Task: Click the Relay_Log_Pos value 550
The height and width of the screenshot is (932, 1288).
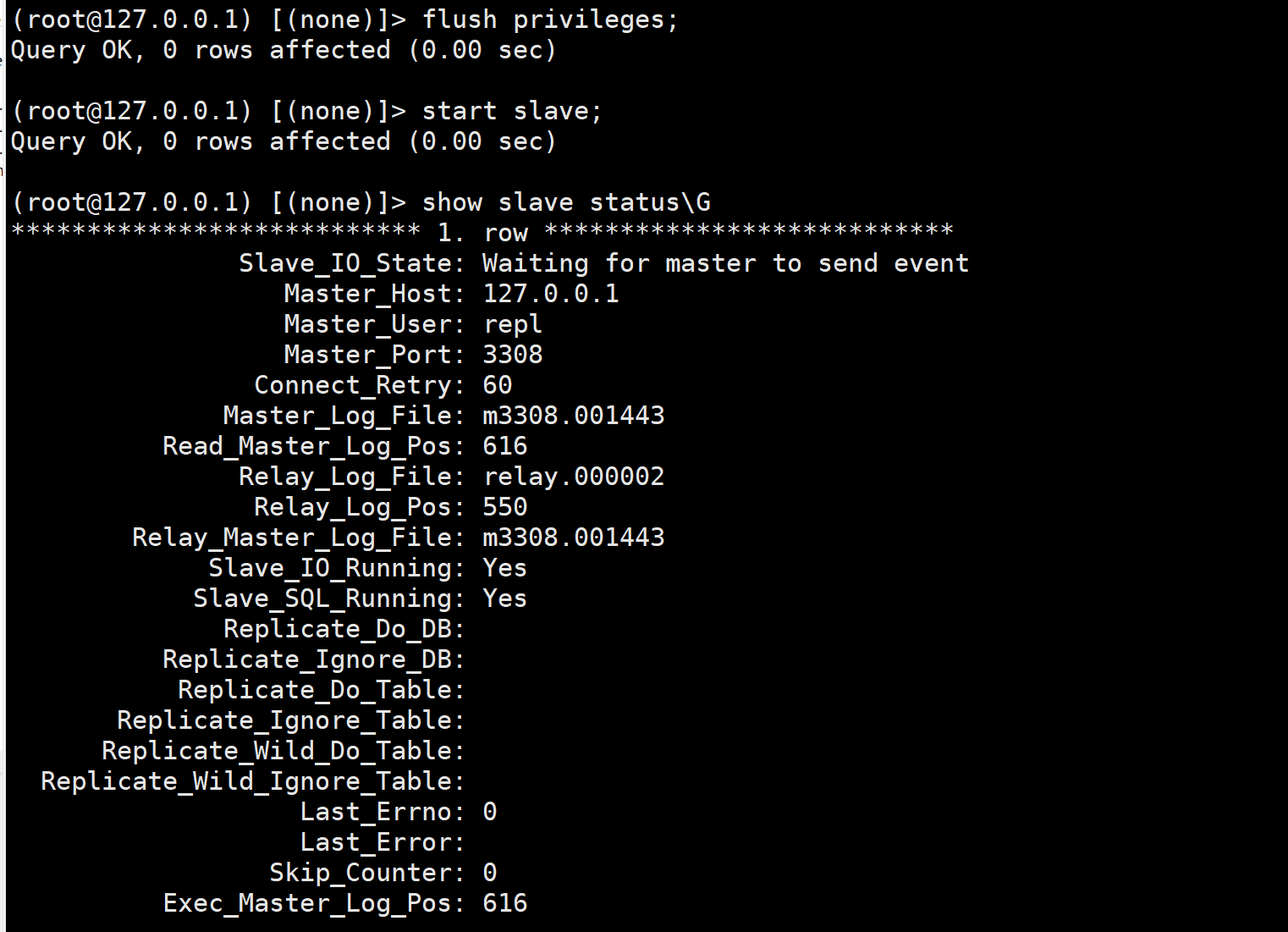Action: [x=504, y=507]
